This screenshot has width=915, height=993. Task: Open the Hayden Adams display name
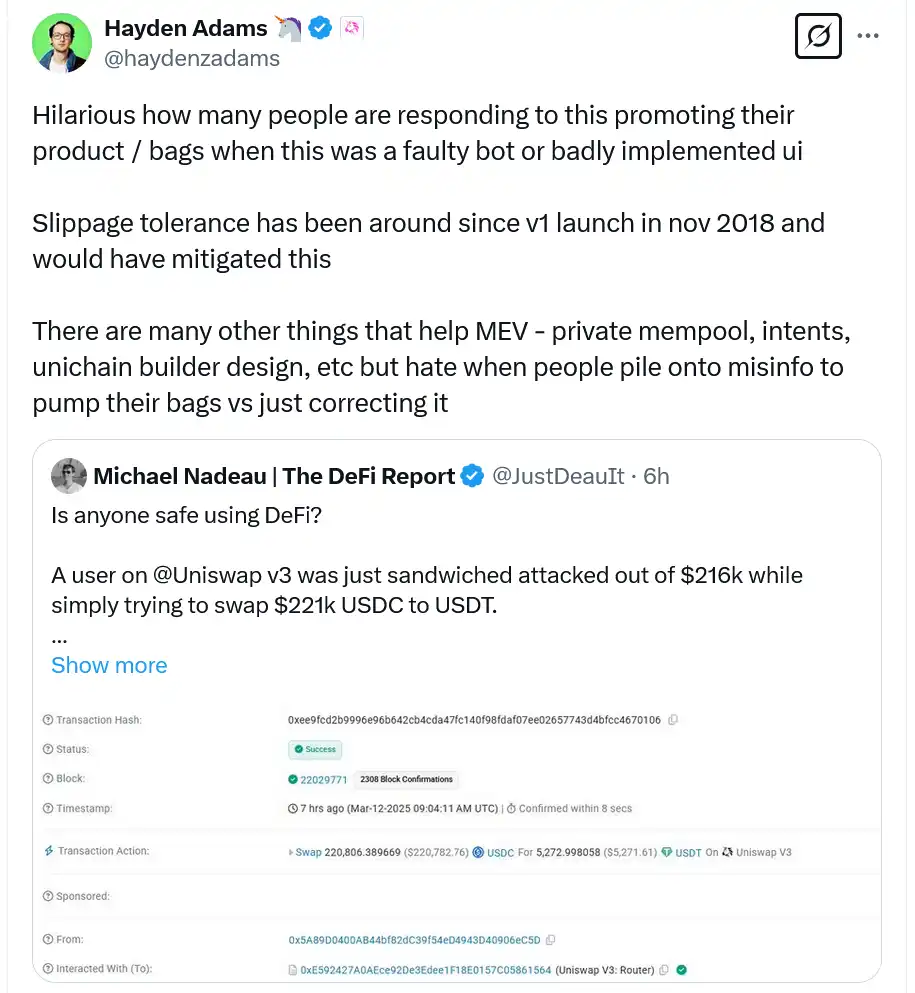click(x=185, y=28)
